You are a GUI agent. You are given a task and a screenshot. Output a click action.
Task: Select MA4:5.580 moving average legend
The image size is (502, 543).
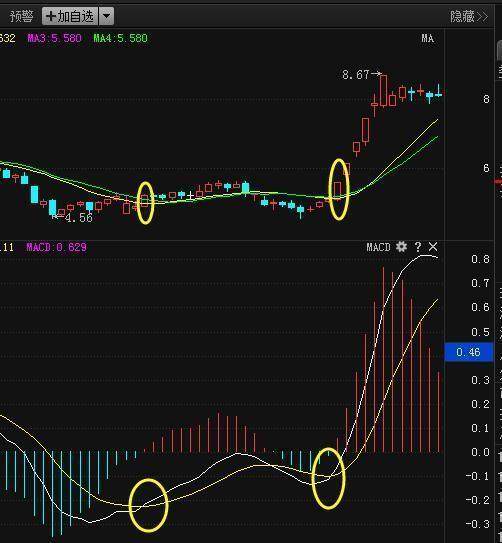point(120,38)
